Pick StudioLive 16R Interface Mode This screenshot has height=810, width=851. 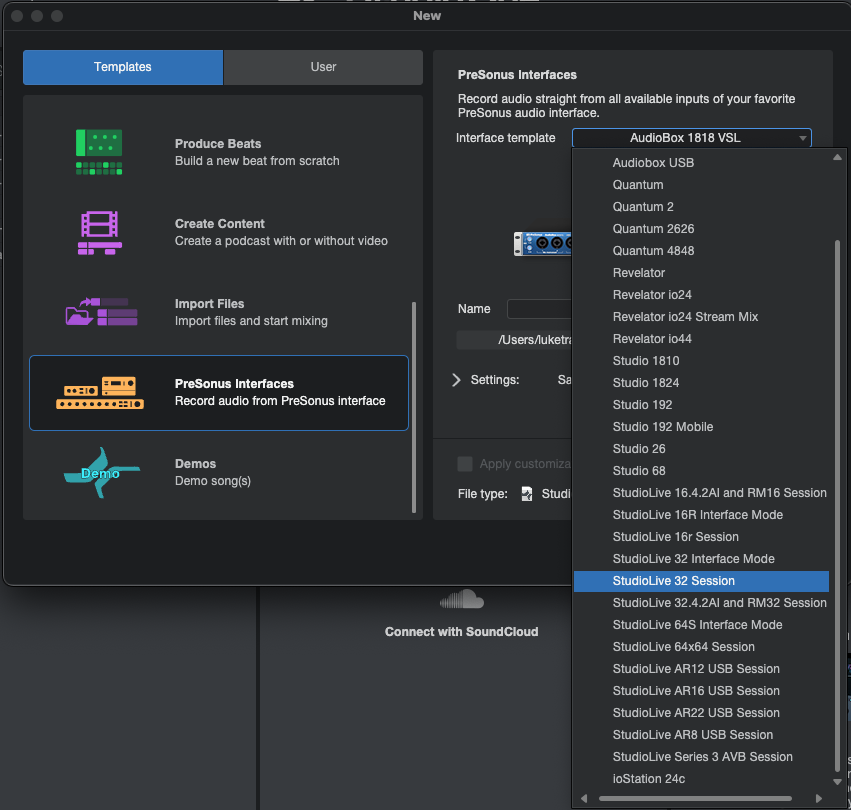tap(701, 515)
